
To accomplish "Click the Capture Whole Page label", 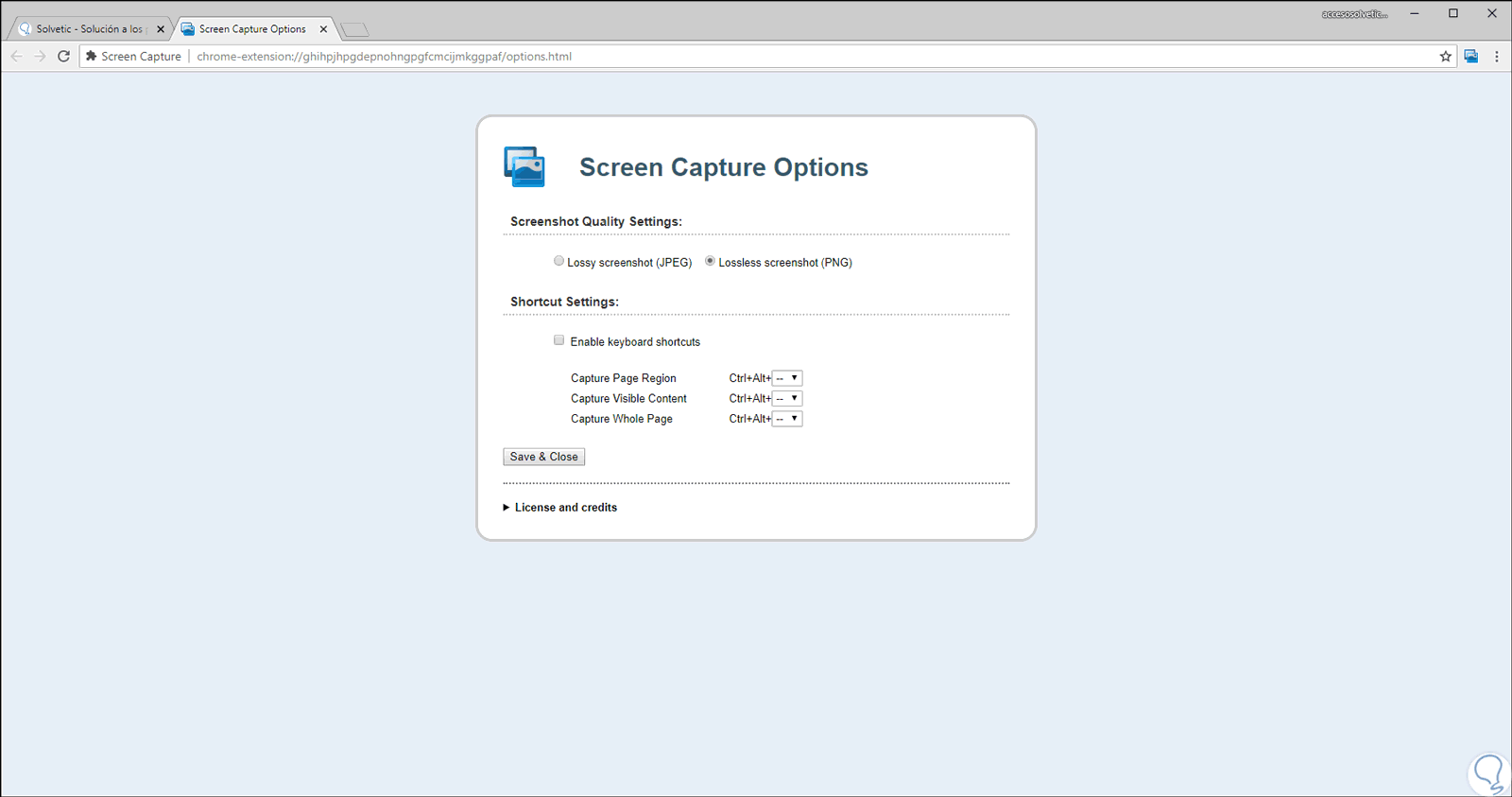I will point(622,419).
